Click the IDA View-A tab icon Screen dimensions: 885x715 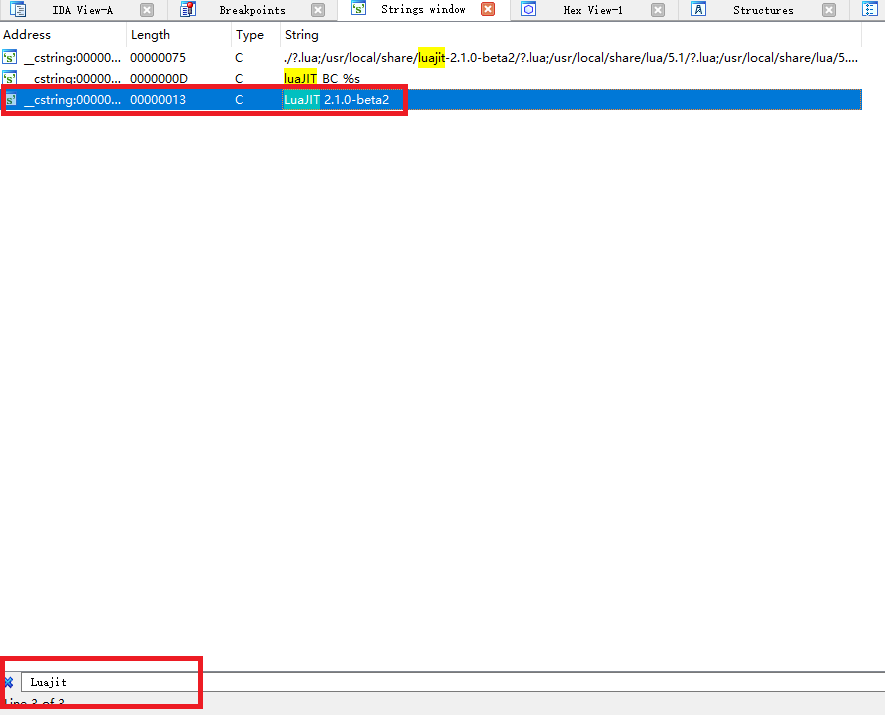coord(18,10)
